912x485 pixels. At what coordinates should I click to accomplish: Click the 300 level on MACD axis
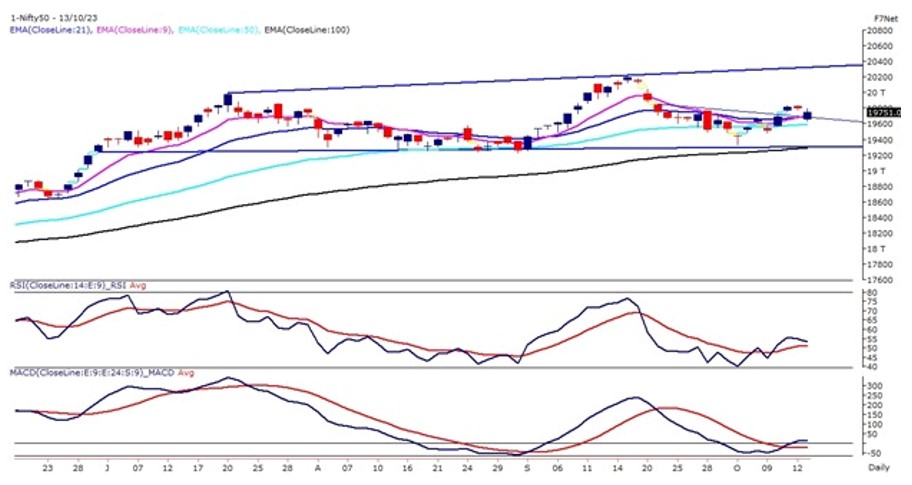pyautogui.click(x=876, y=386)
